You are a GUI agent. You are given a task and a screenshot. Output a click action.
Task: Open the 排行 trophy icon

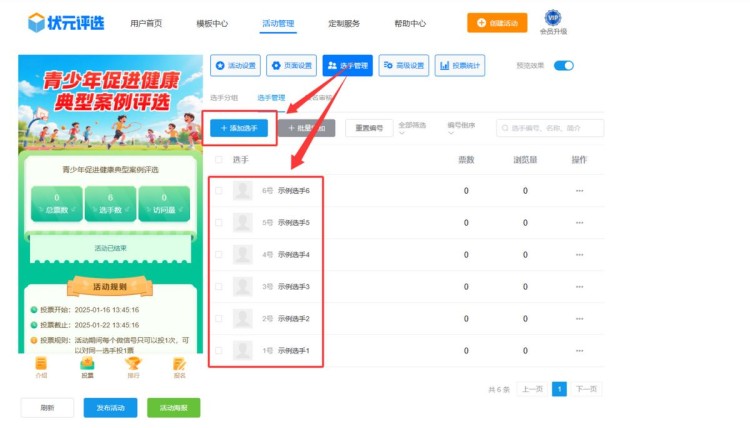pos(133,364)
